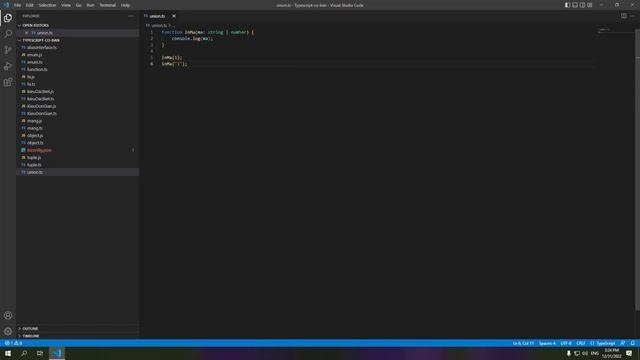Open the Go menu
Screen dimensions: 640x360
[x=78, y=5]
